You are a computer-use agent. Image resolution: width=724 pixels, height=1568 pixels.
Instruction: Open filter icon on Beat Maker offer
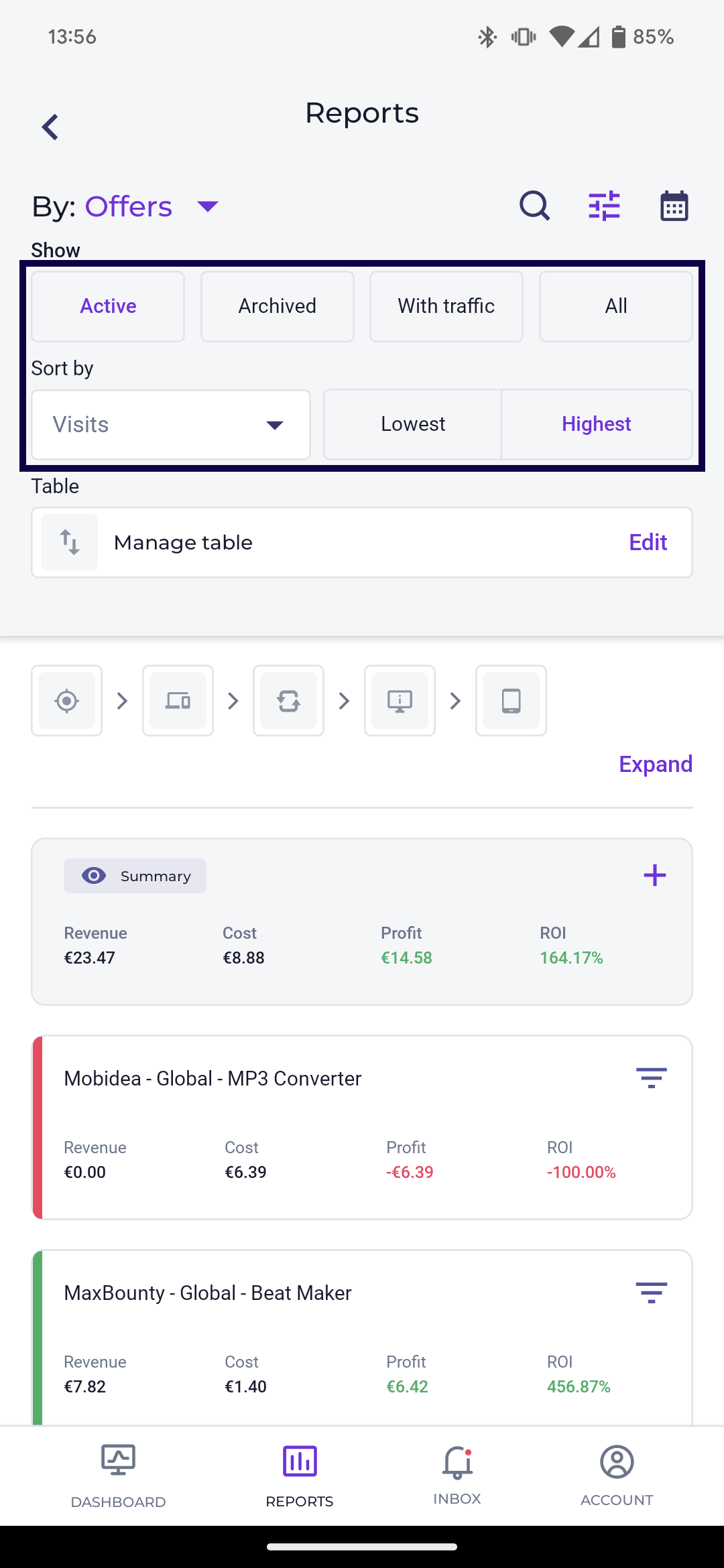(x=651, y=1293)
